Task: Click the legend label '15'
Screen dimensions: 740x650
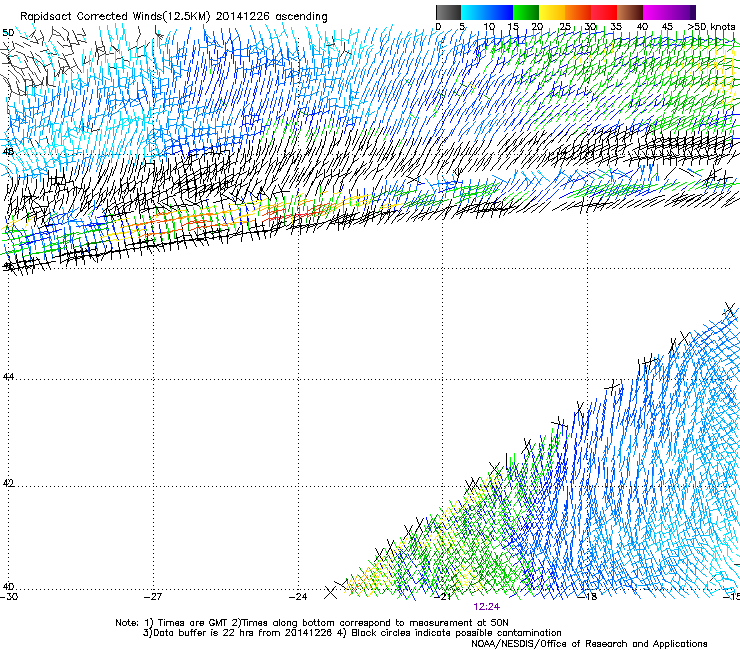Action: pos(513,27)
